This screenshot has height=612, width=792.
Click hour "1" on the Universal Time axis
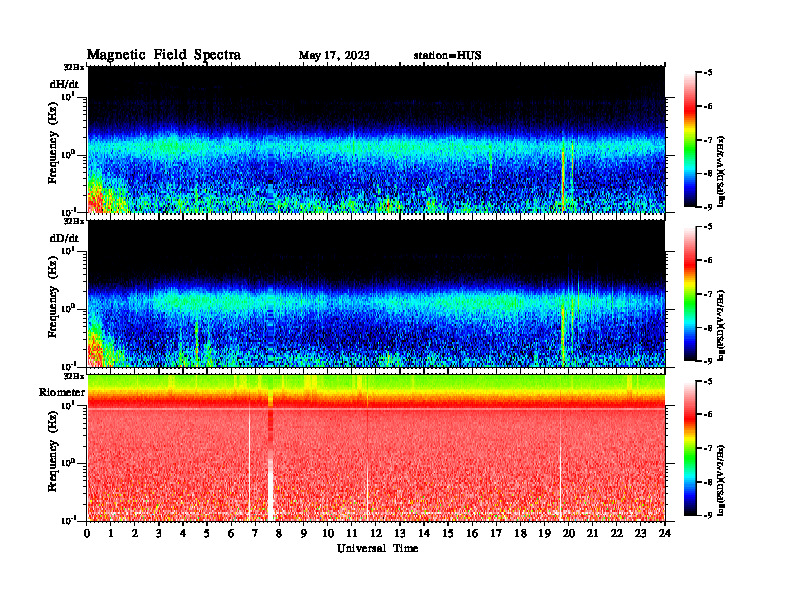click(x=111, y=533)
